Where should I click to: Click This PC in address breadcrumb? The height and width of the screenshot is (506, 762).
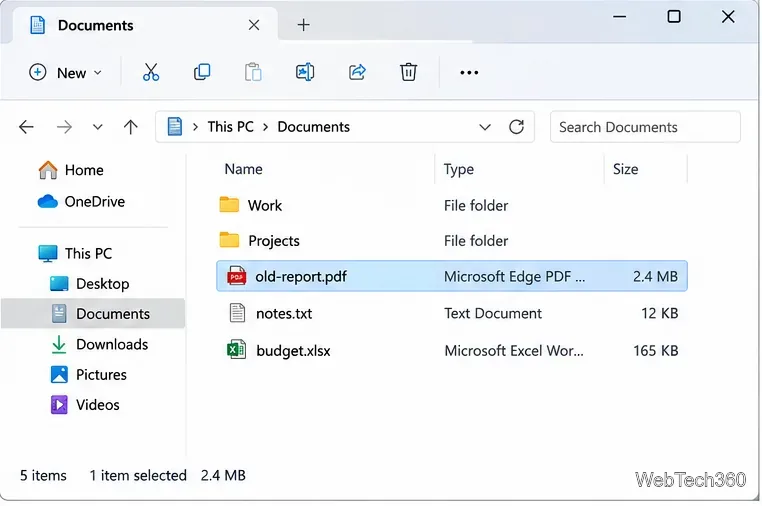coord(230,126)
